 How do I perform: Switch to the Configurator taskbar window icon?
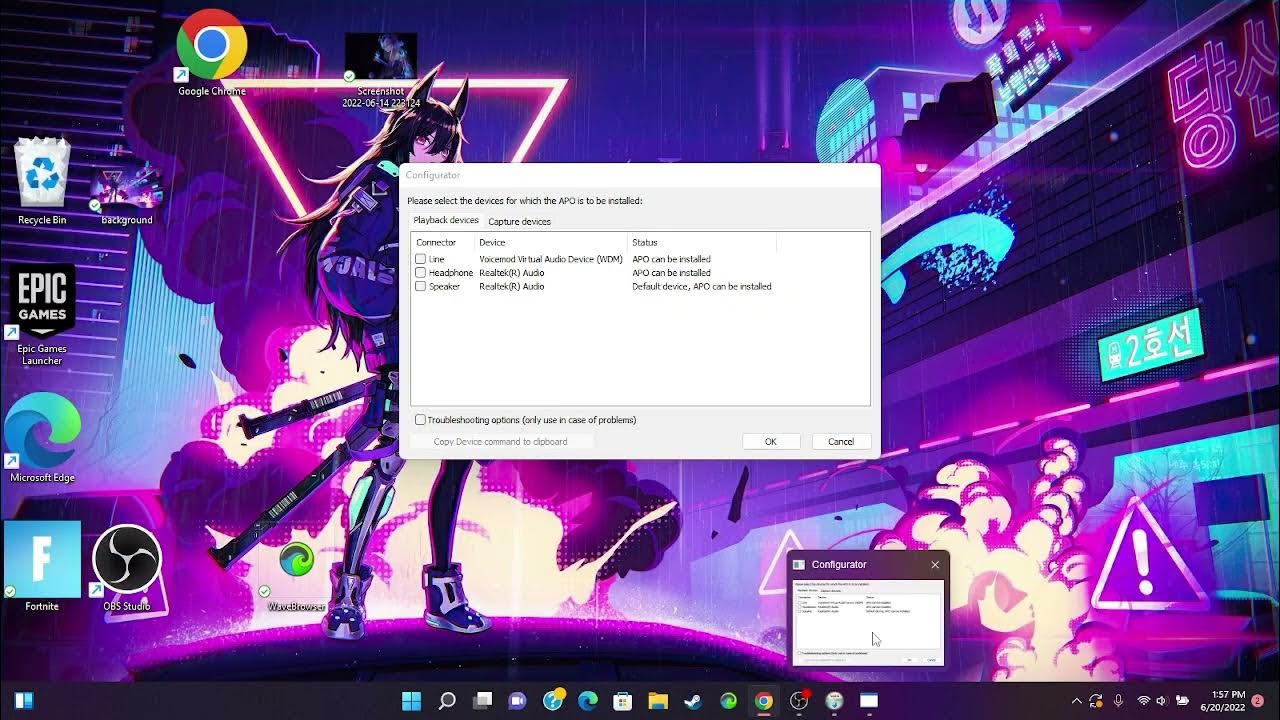pos(869,701)
